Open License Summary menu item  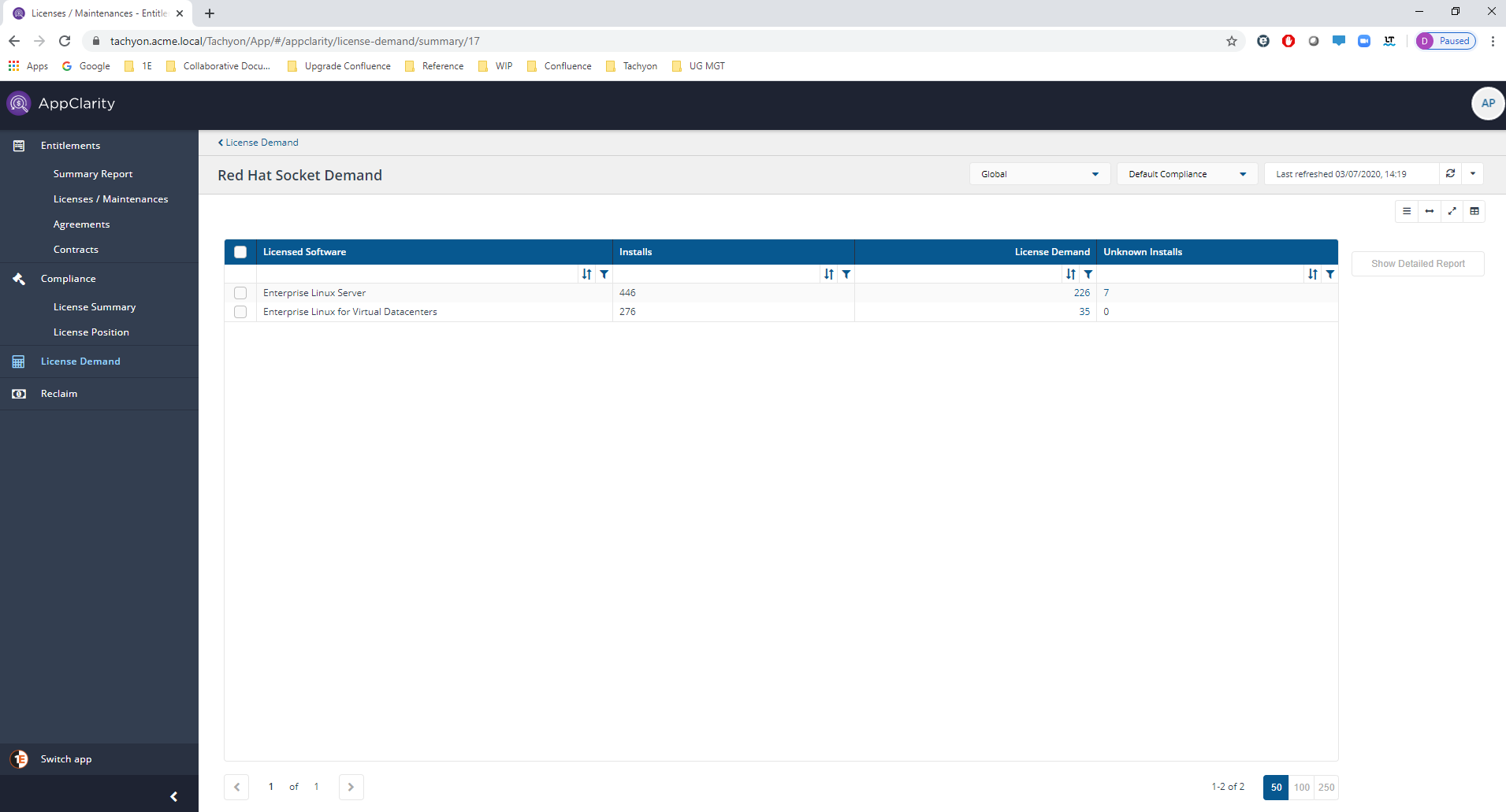[x=95, y=307]
